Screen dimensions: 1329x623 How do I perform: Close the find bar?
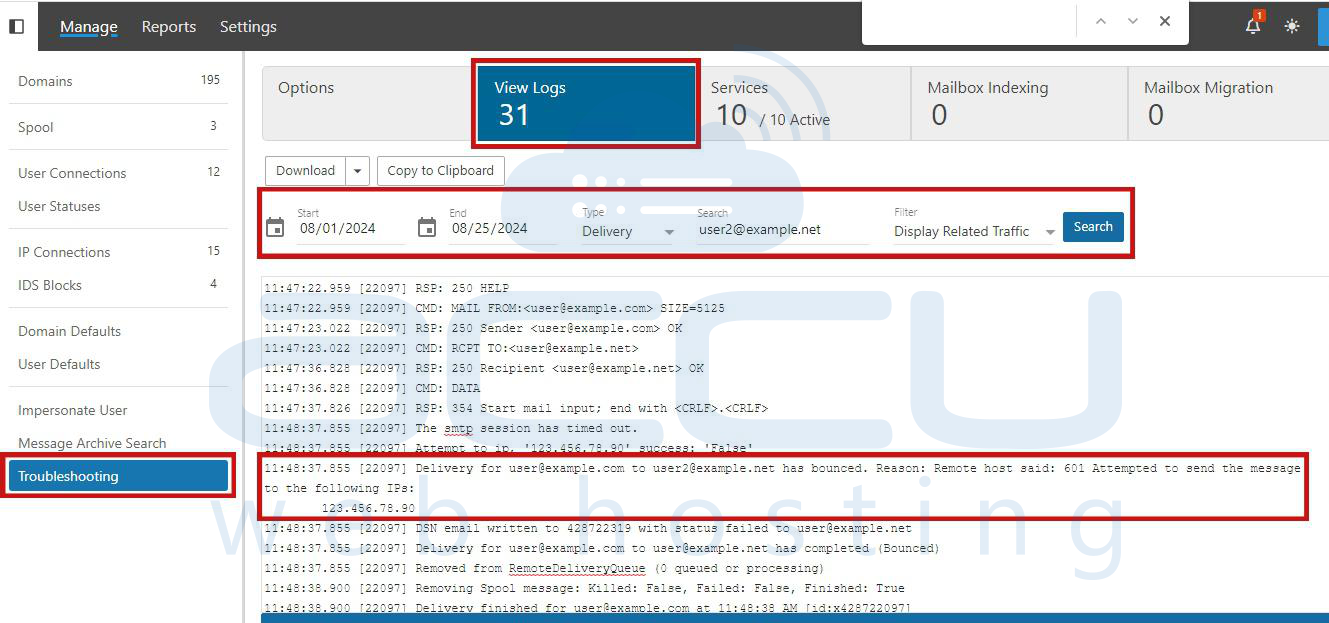pyautogui.click(x=1165, y=21)
